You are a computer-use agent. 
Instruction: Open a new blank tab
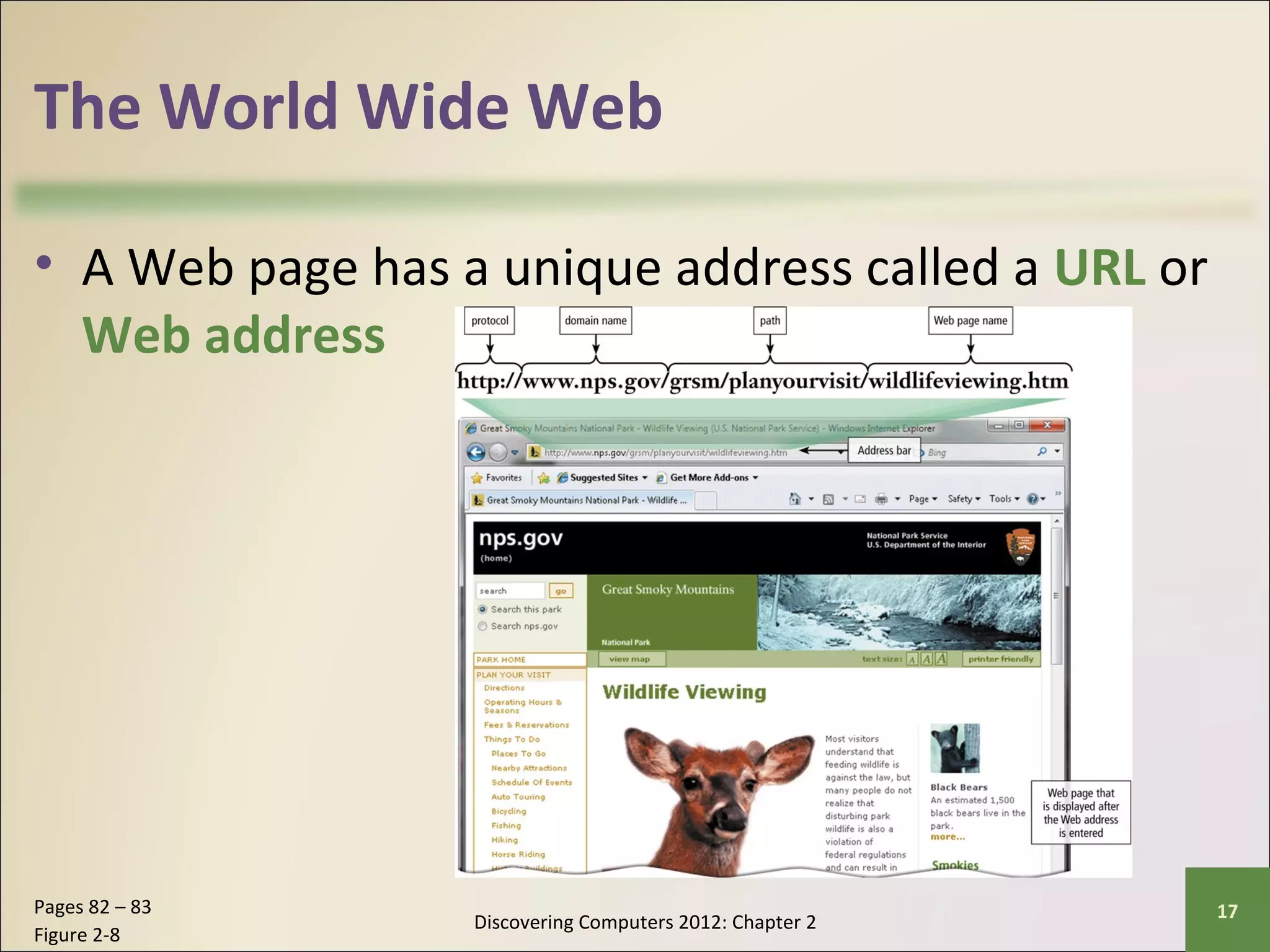(x=706, y=500)
